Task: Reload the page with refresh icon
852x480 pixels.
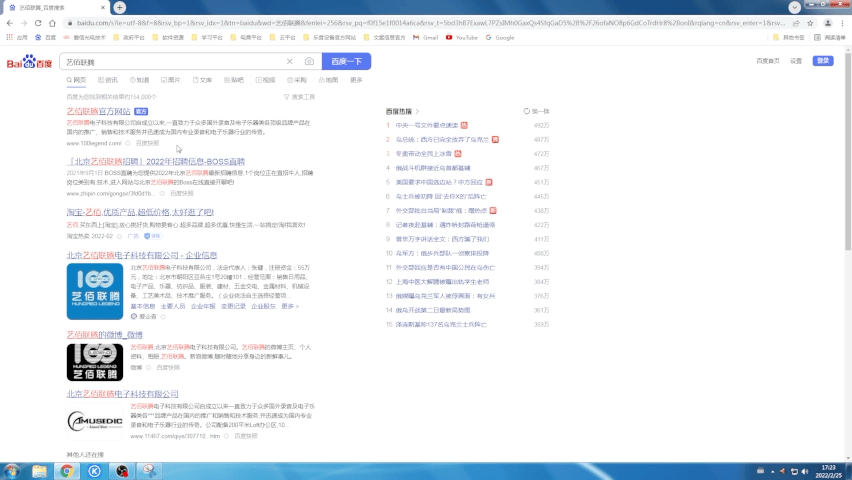Action: click(x=38, y=23)
